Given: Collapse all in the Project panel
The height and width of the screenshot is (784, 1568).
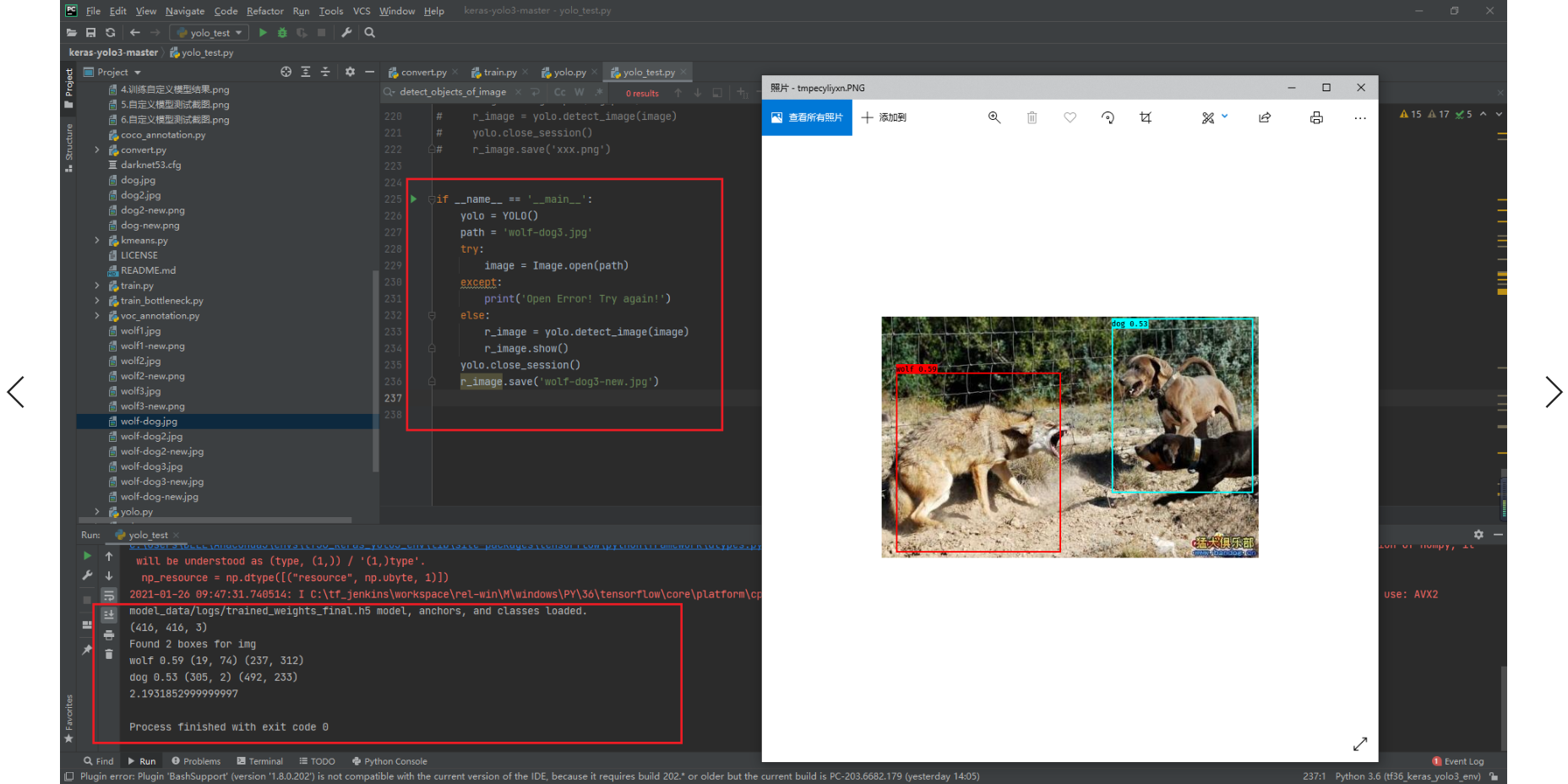Looking at the screenshot, I should (x=325, y=72).
